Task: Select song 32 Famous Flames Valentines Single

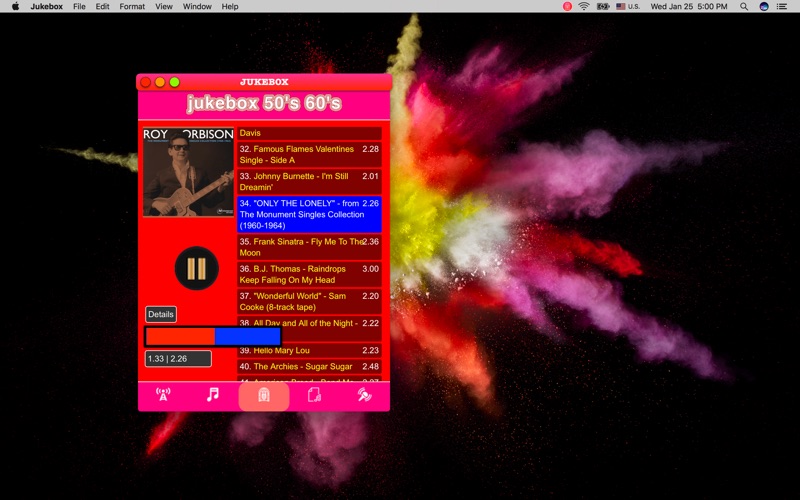Action: pyautogui.click(x=309, y=155)
